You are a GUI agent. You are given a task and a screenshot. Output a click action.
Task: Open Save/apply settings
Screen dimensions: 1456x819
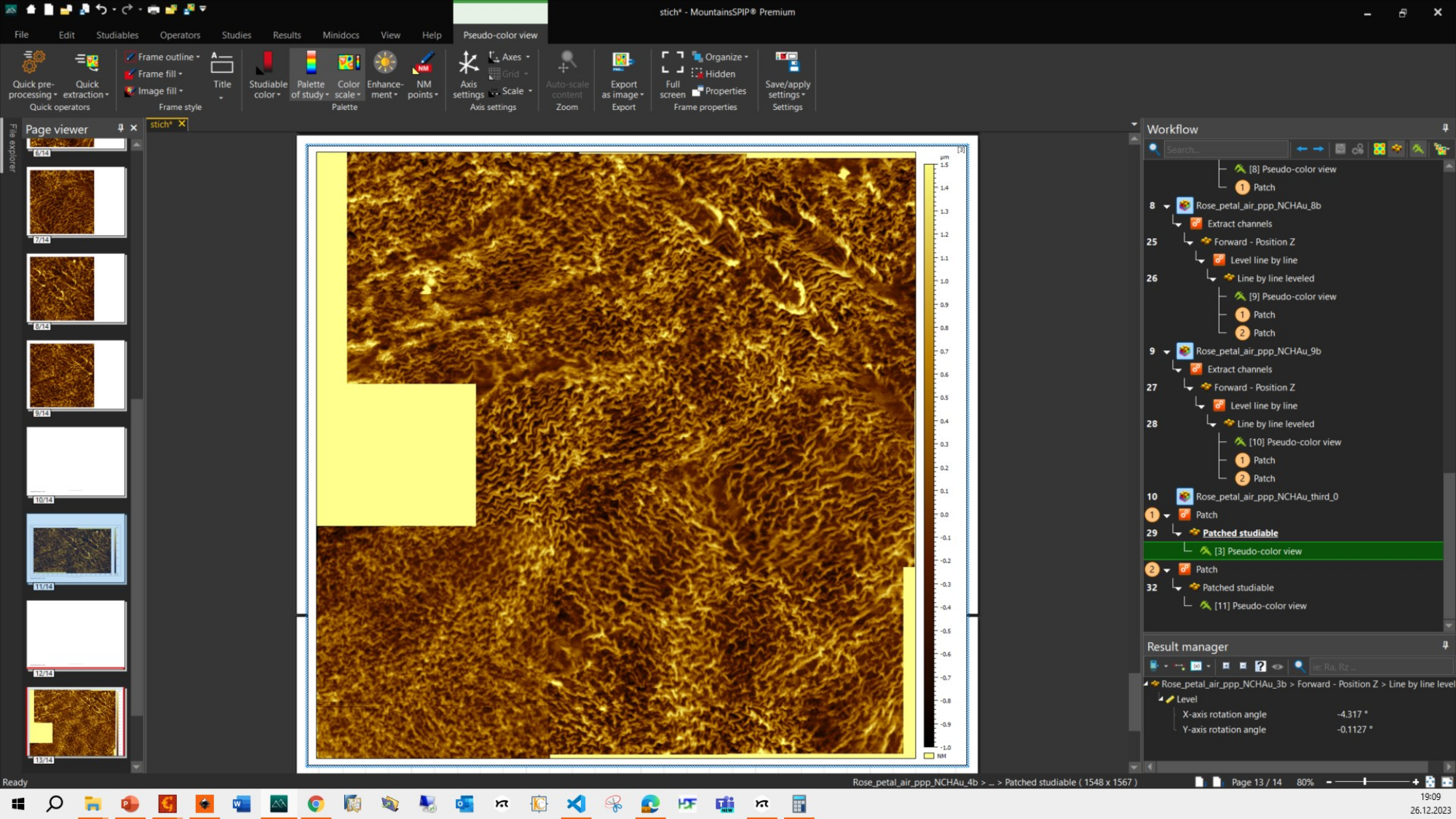pyautogui.click(x=787, y=74)
